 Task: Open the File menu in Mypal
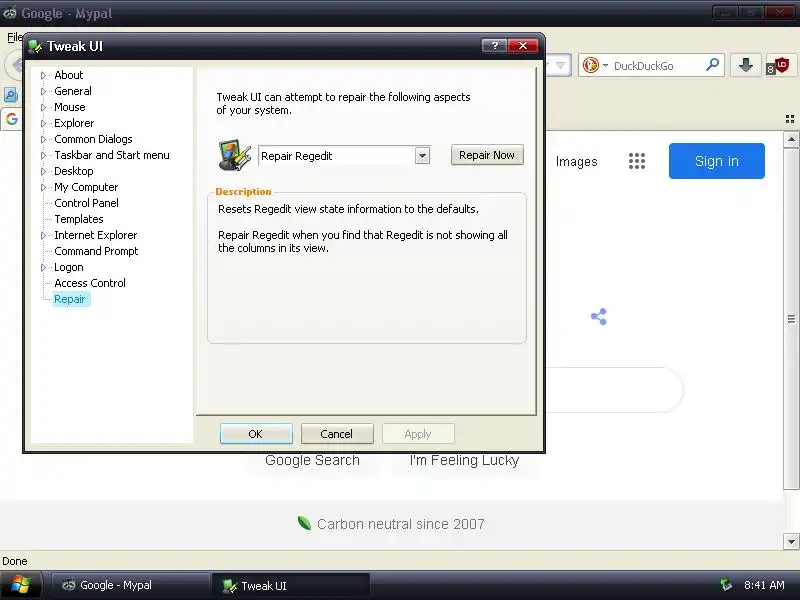pyautogui.click(x=14, y=37)
